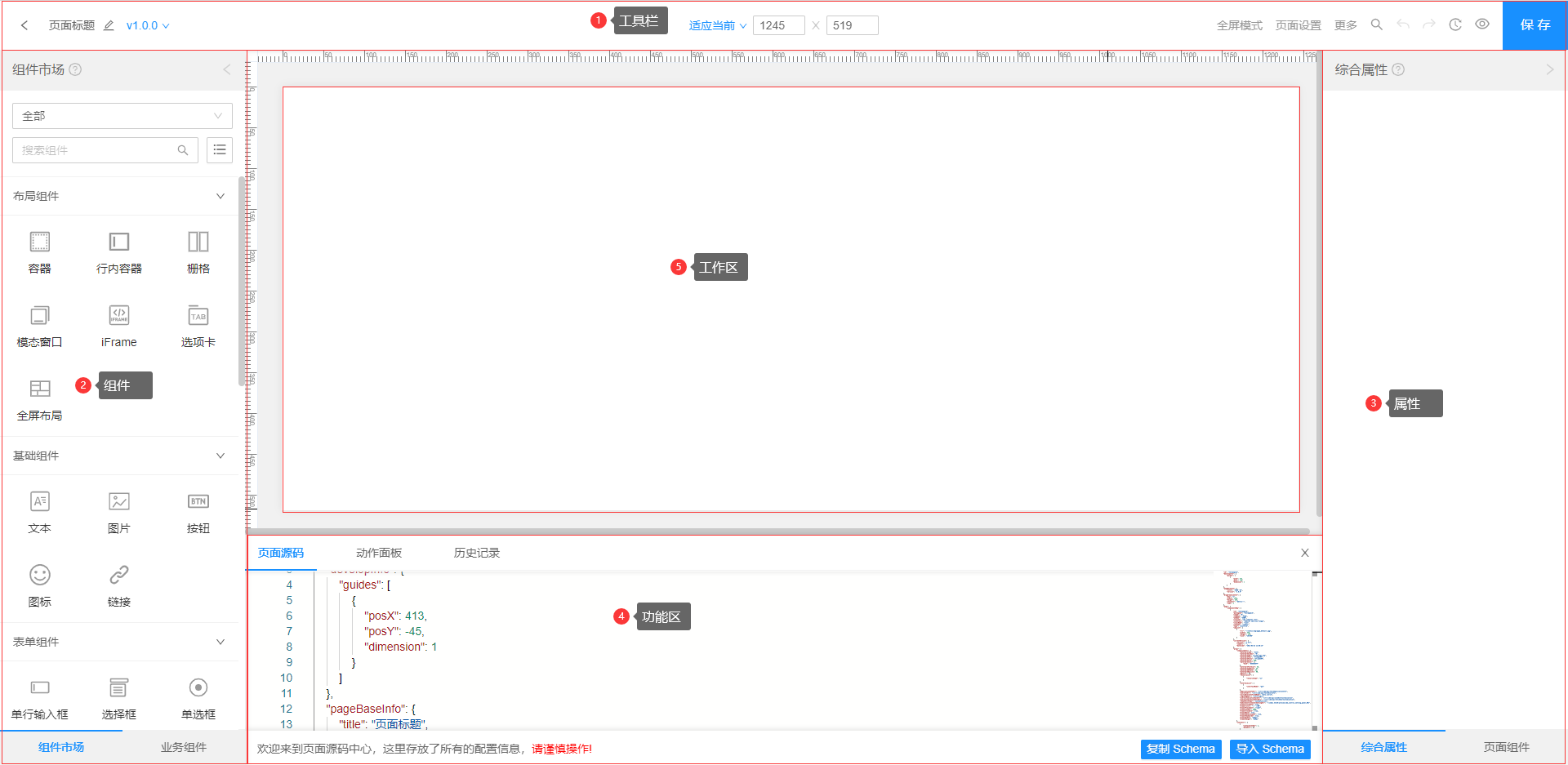Click the 复制 Schema button
This screenshot has width=1568, height=765.
coord(1181,749)
